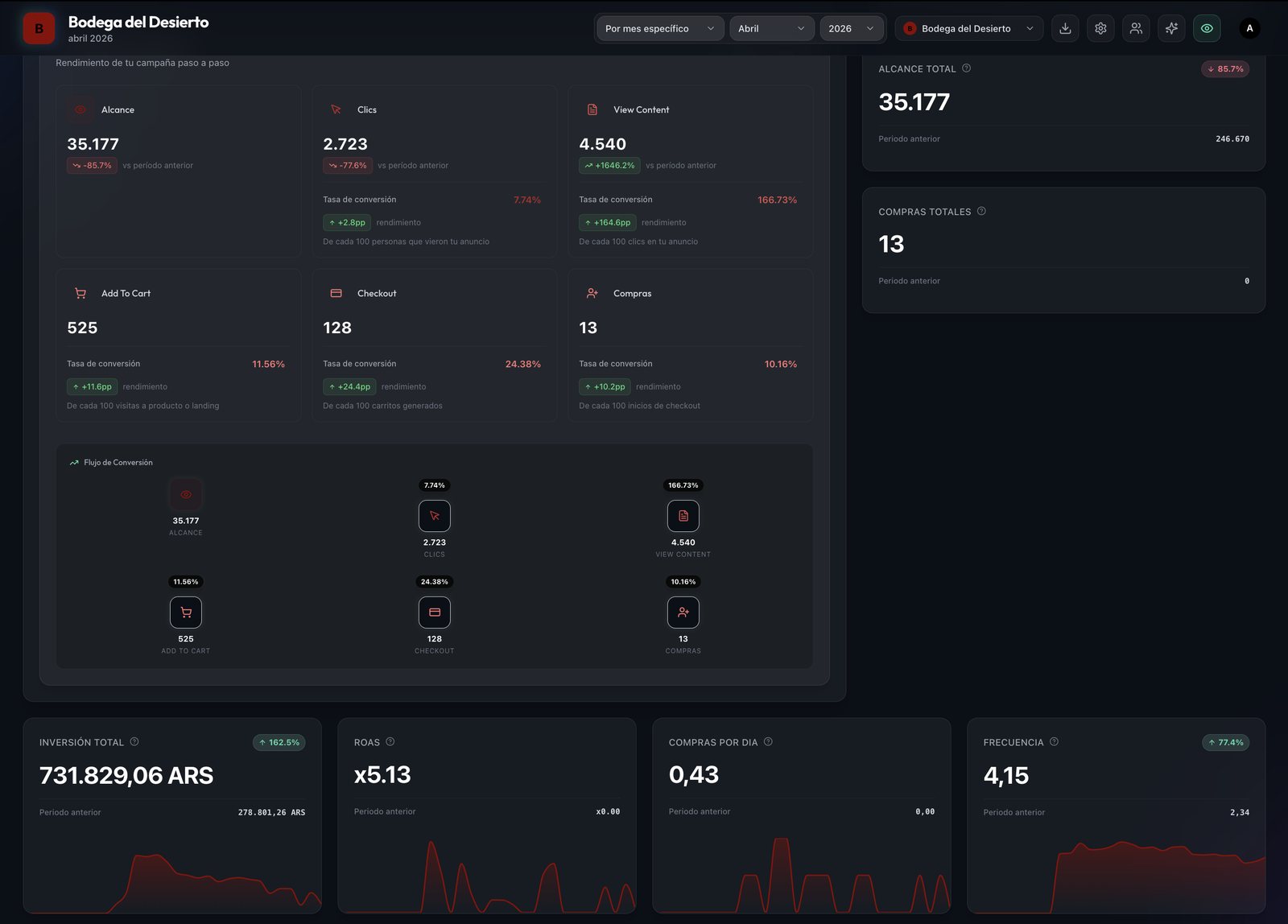Click the 10.16% pill in conversion flow
1288x924 pixels.
(683, 582)
